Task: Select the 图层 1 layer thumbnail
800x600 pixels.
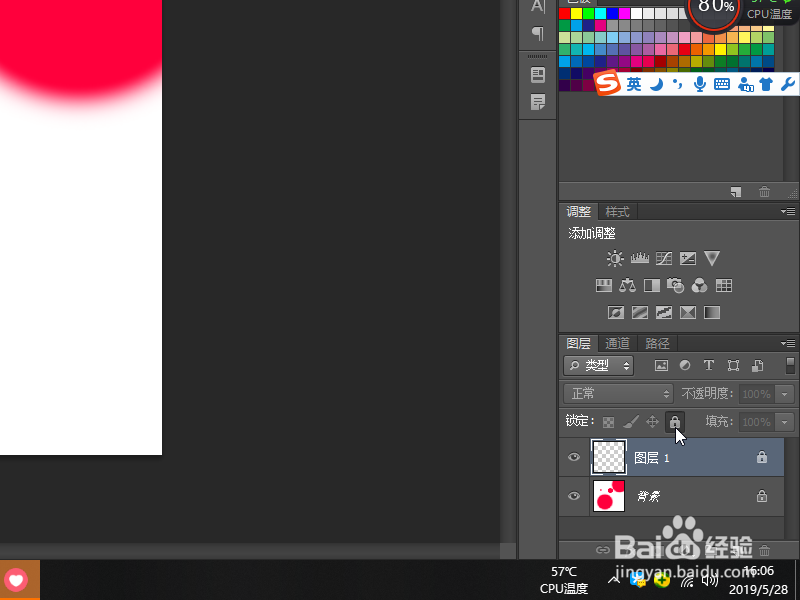Action: 609,457
